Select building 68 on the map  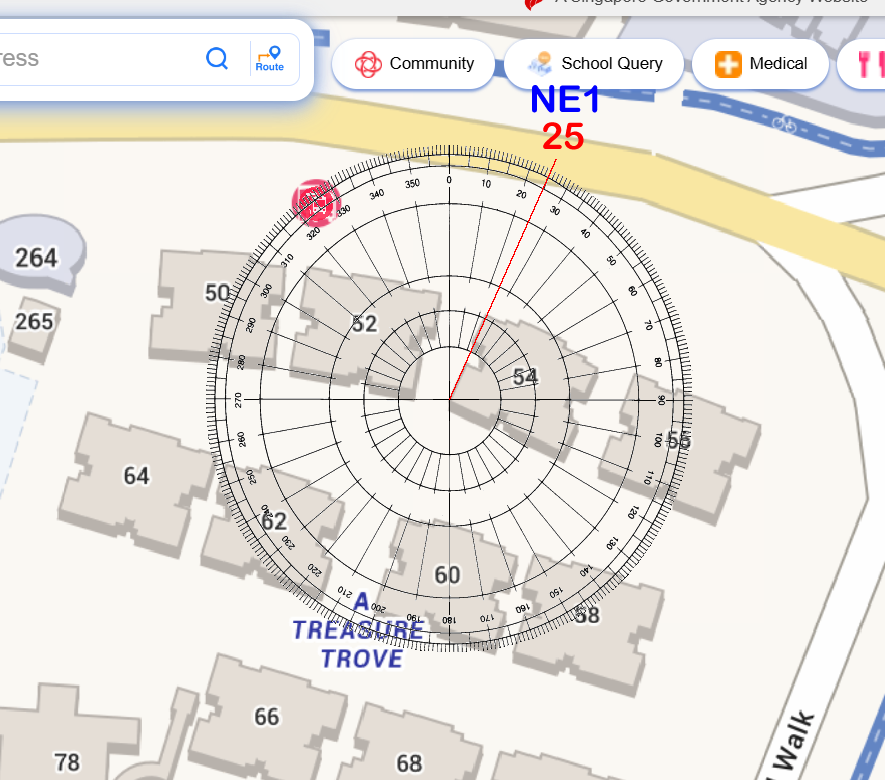409,764
